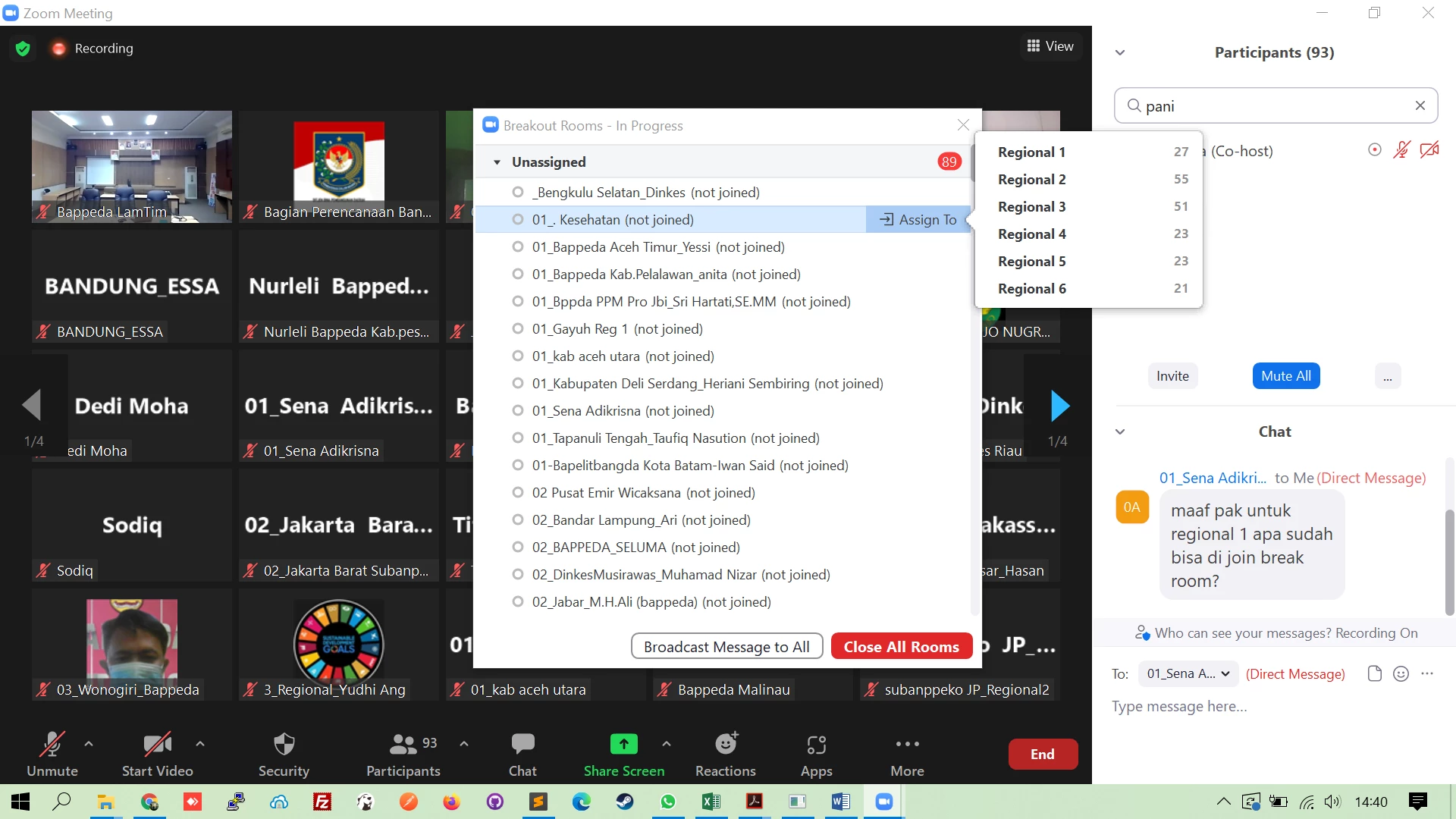The width and height of the screenshot is (1456, 819).
Task: Toggle Start Video camera button
Action: (x=157, y=744)
